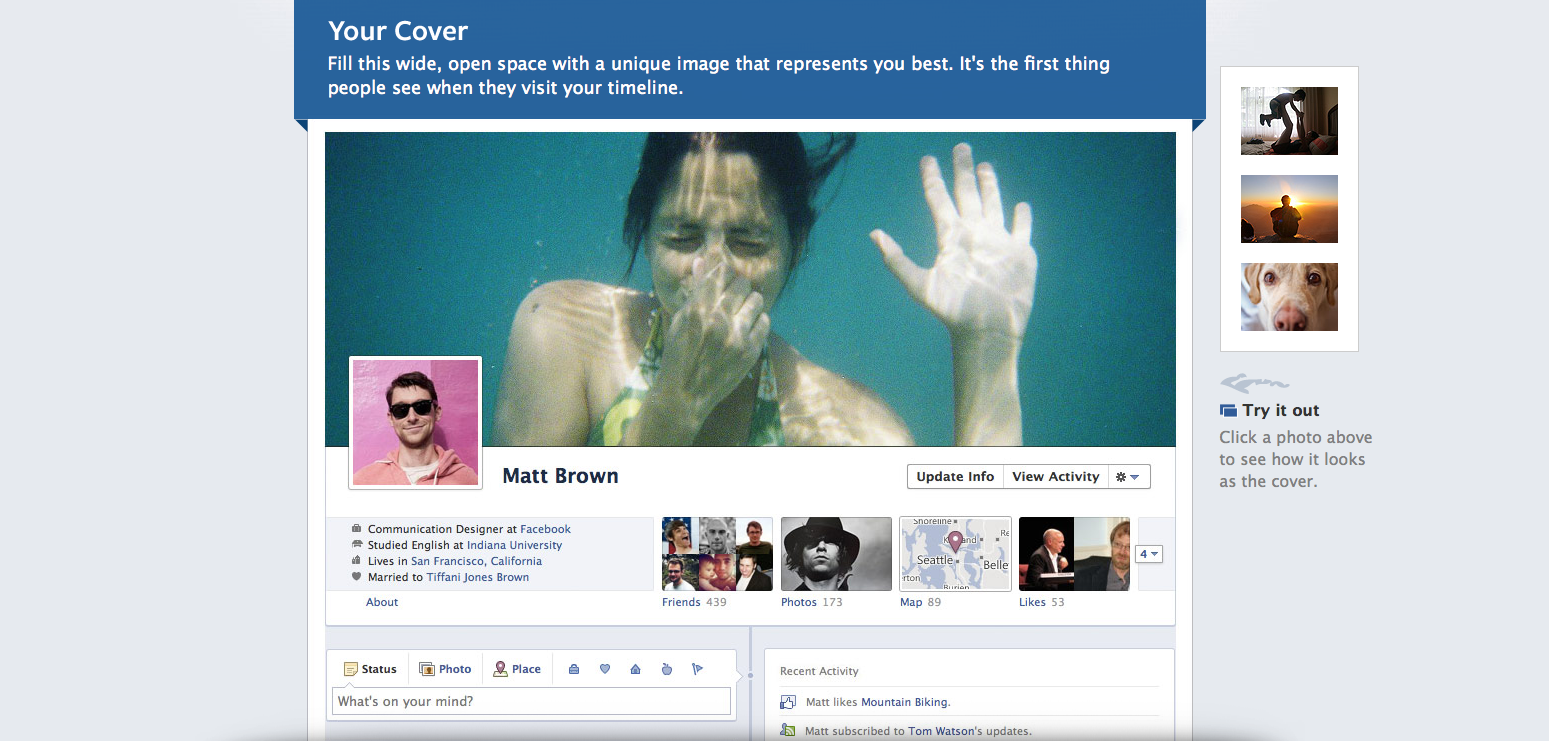The image size is (1549, 741).
Task: Click the thumbs-up icon beside Mountain Biking activity
Action: click(x=788, y=702)
